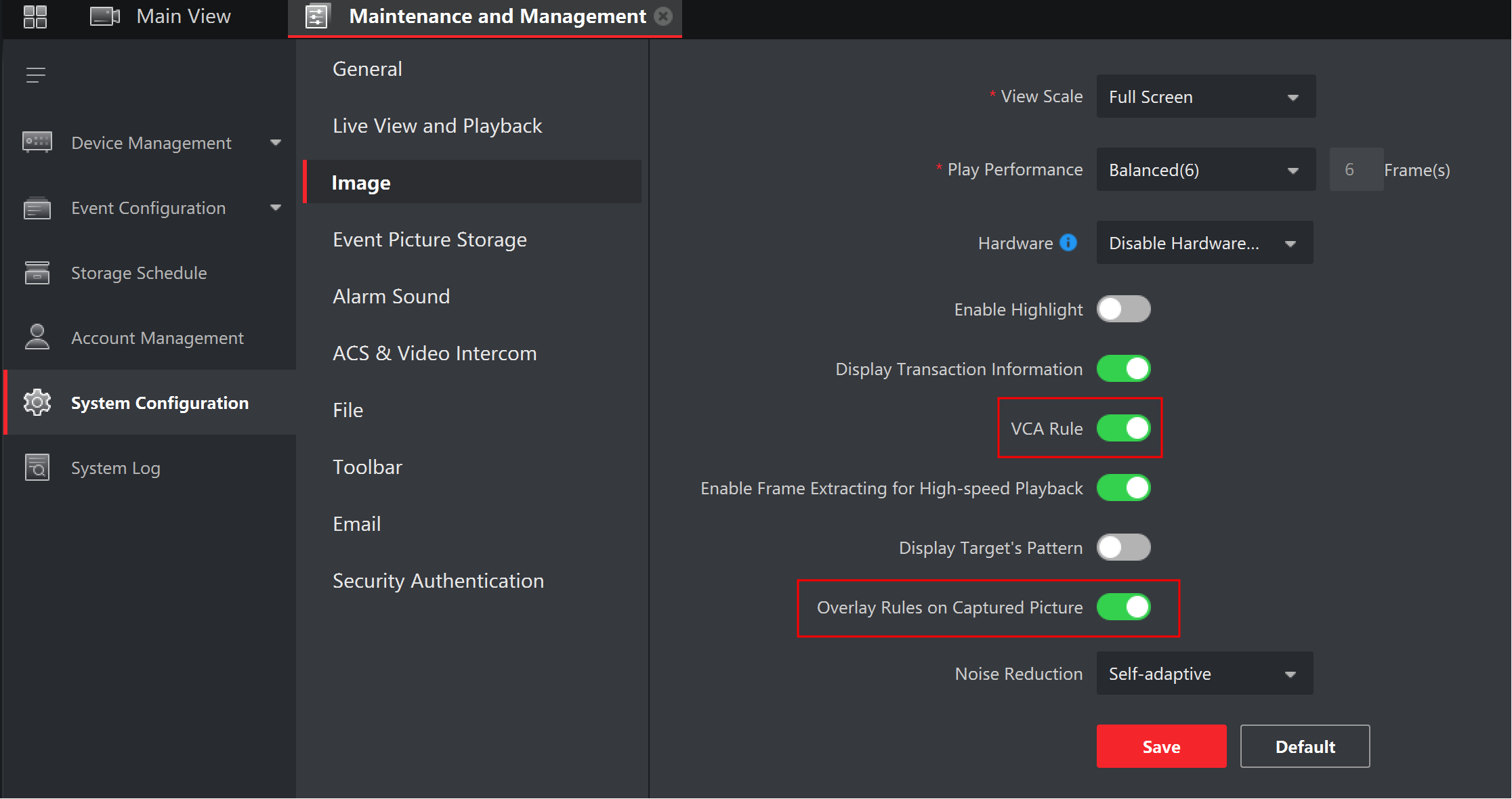Click the System Log icon
Viewport: 1512px width, 799px height.
[x=37, y=468]
